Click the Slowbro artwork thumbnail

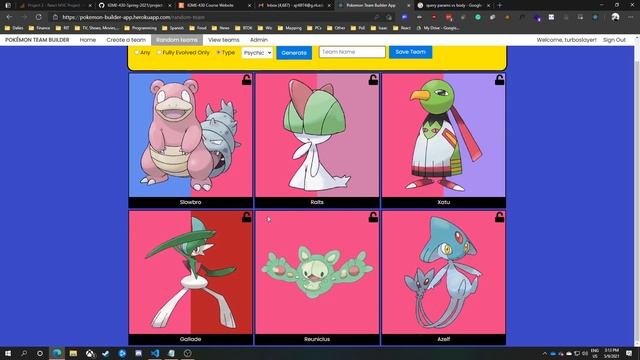[x=190, y=135]
